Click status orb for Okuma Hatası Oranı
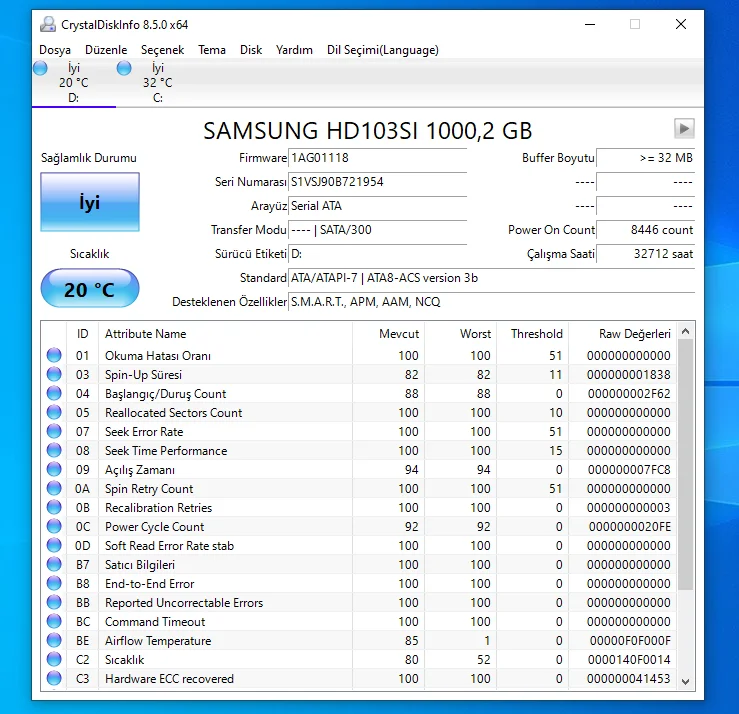 (54, 355)
